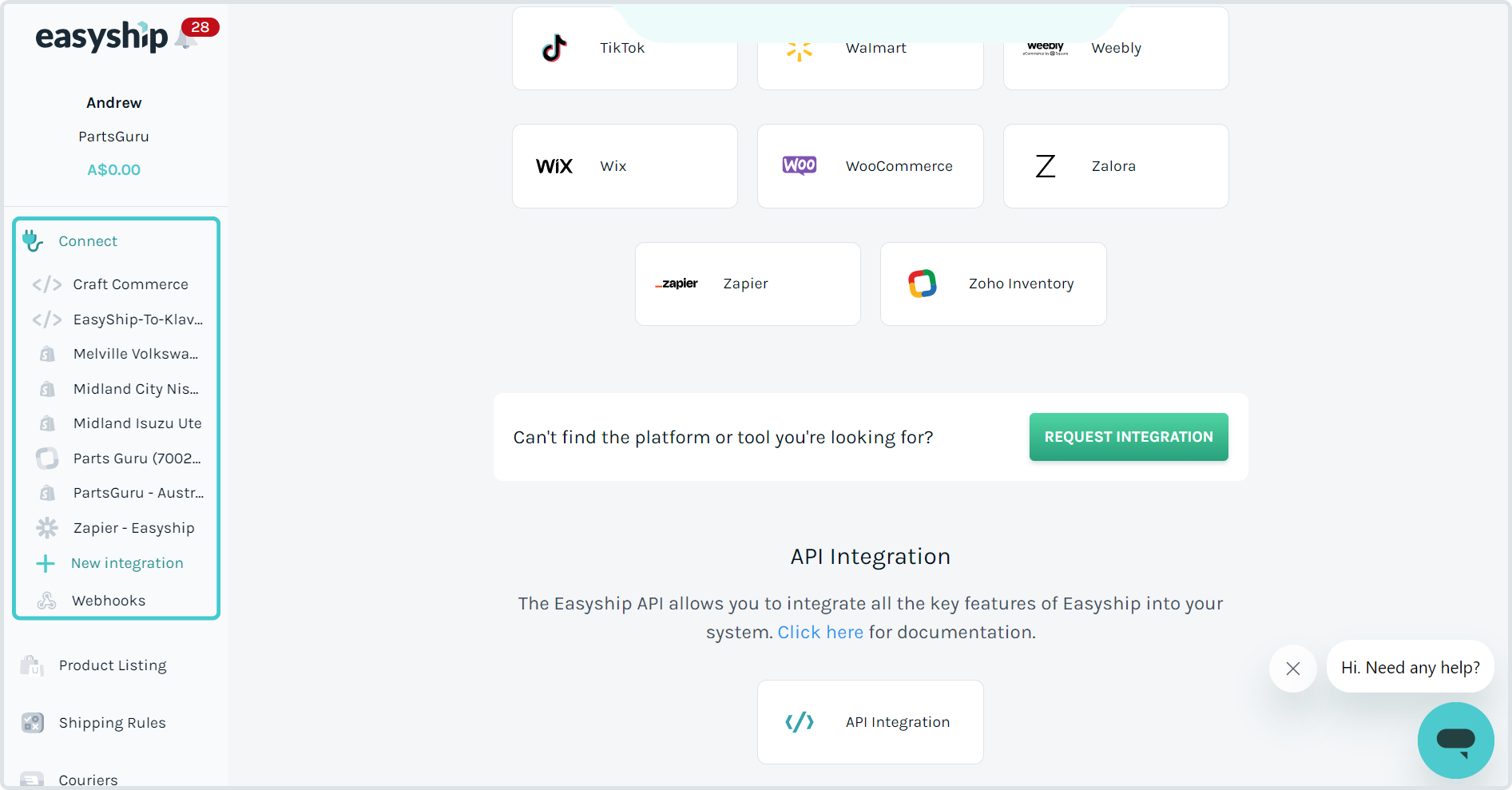1512x790 pixels.
Task: Click the Zoho Inventory colorful logo
Action: point(923,284)
